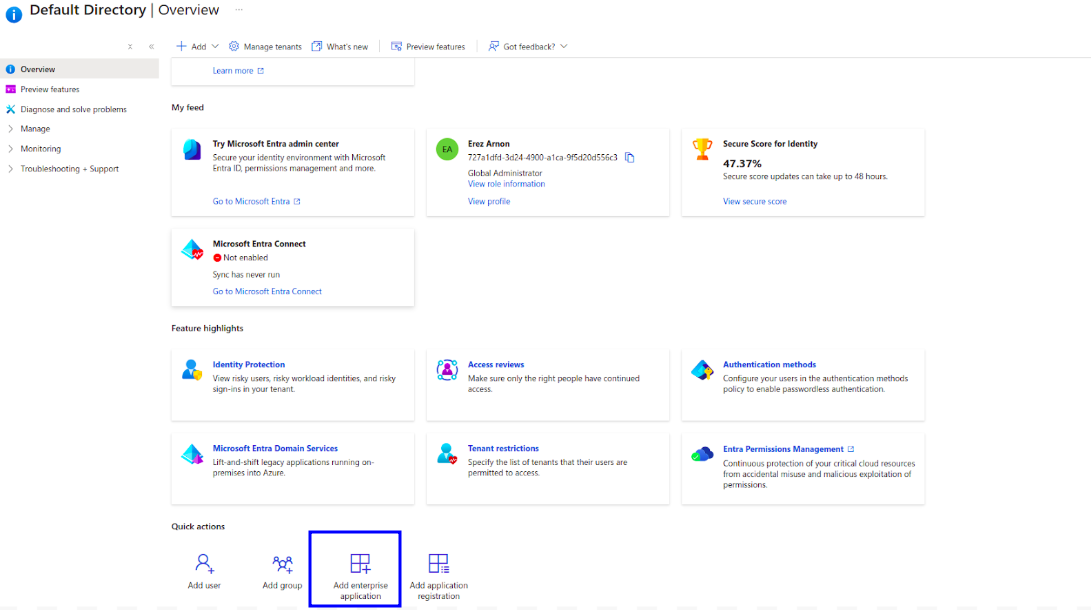Select Overview in the sidebar
This screenshot has height=610, width=1091.
tap(79, 69)
